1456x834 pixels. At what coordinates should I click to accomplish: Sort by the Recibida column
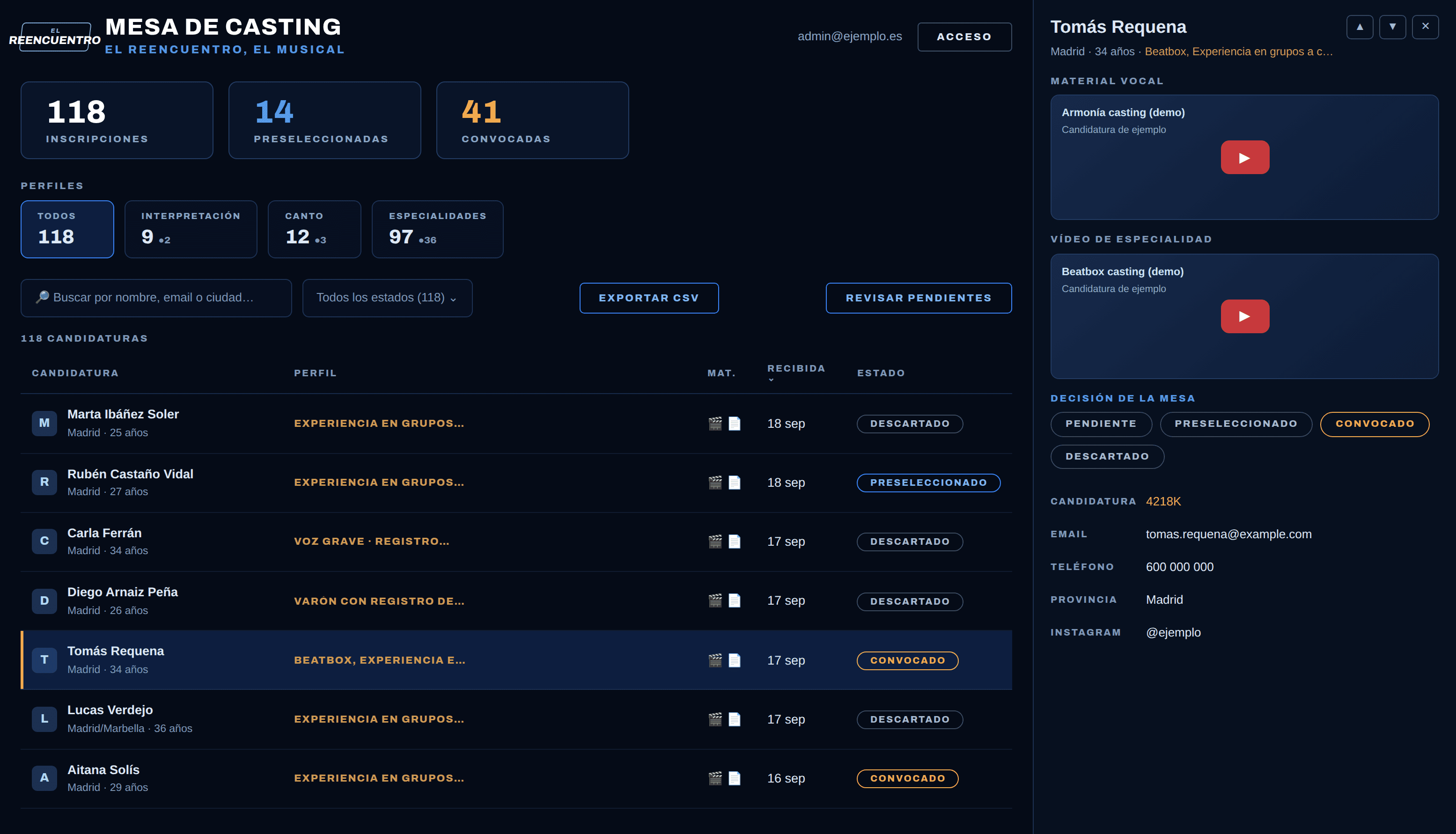(796, 373)
